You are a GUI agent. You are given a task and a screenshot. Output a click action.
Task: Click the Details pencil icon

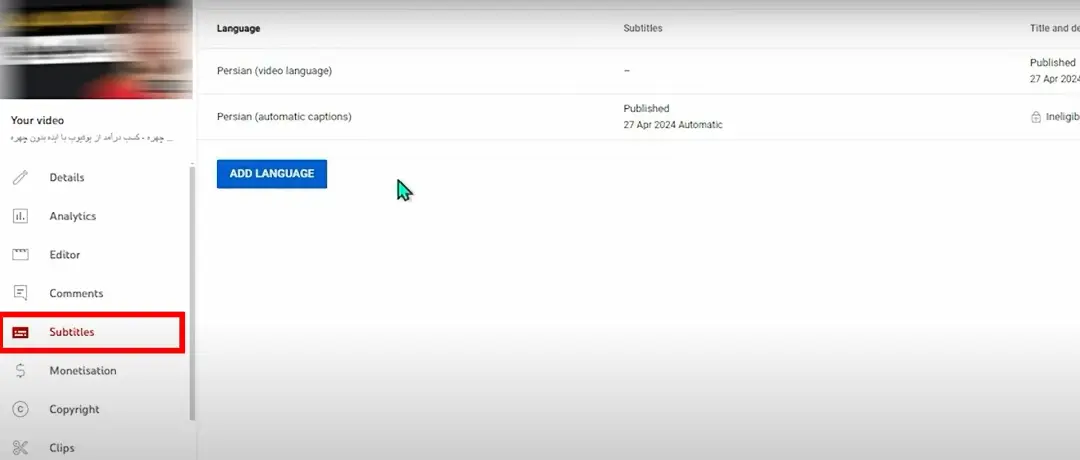click(21, 178)
